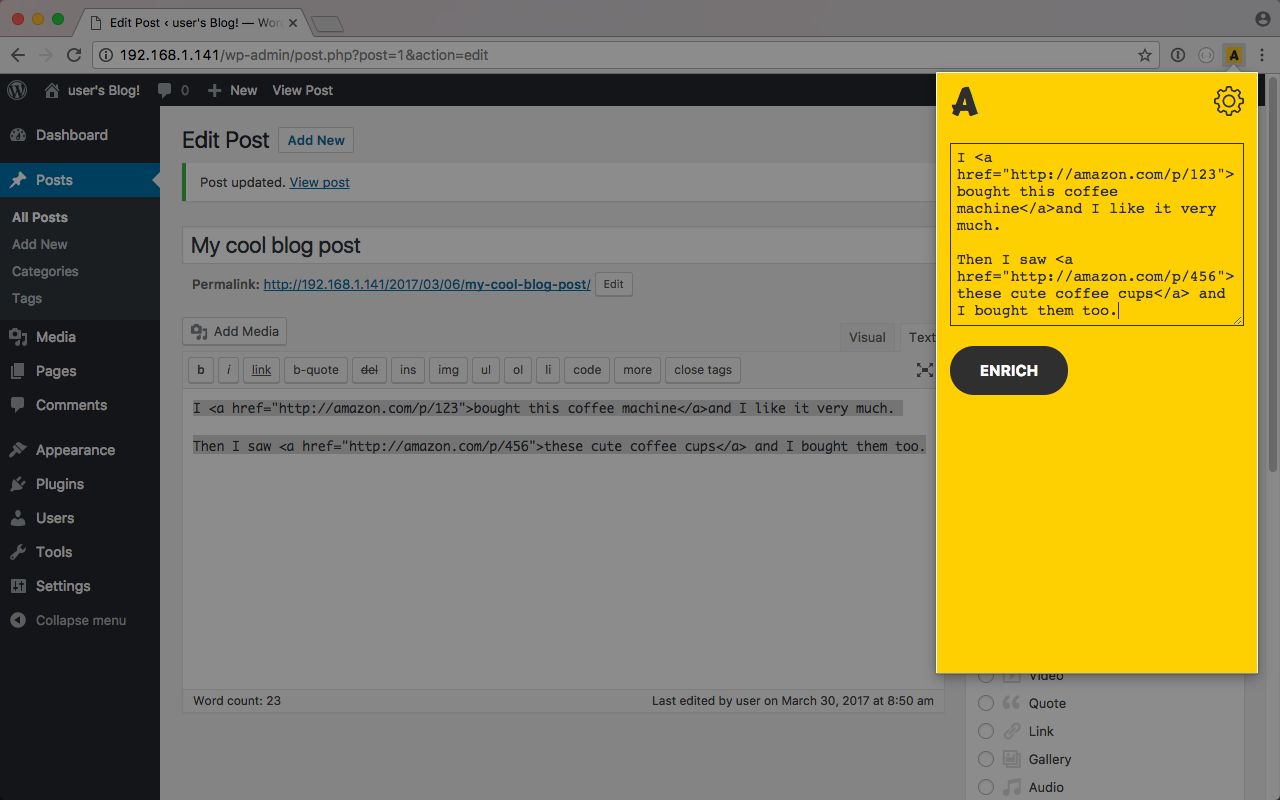
Task: Select the Link post format radio button
Action: pyautogui.click(x=986, y=731)
